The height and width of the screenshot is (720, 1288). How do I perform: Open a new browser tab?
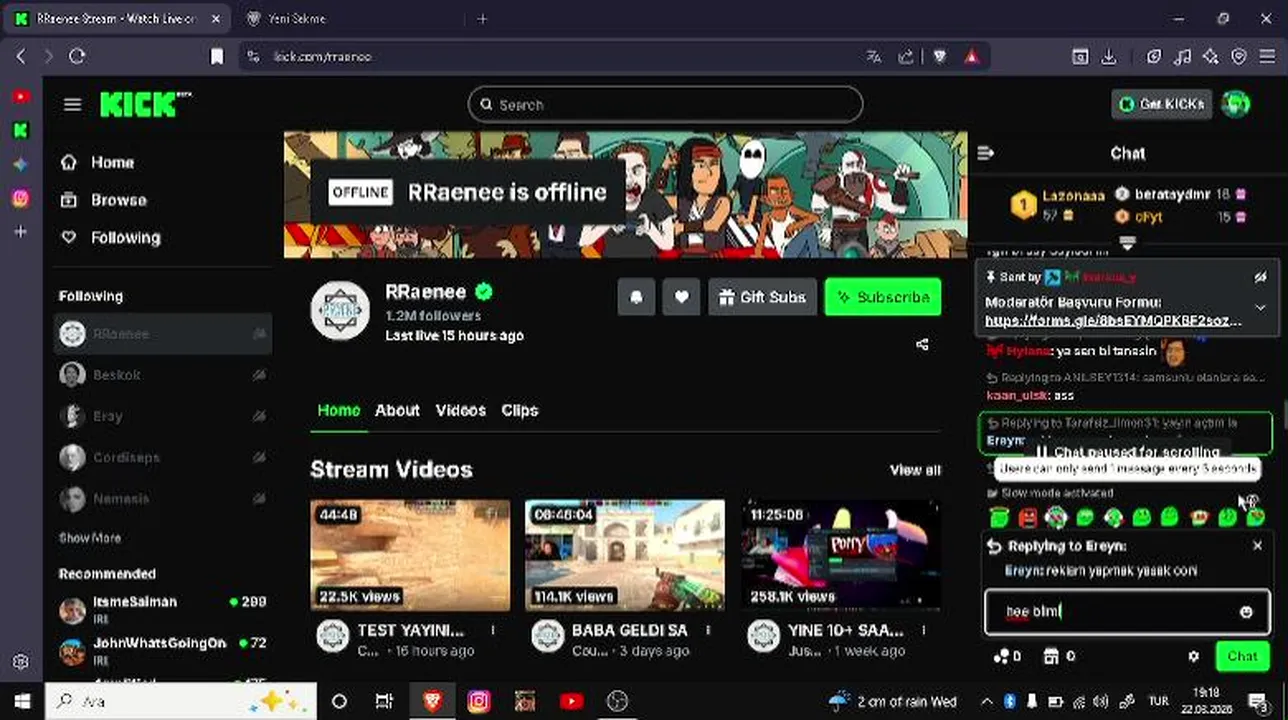(482, 19)
